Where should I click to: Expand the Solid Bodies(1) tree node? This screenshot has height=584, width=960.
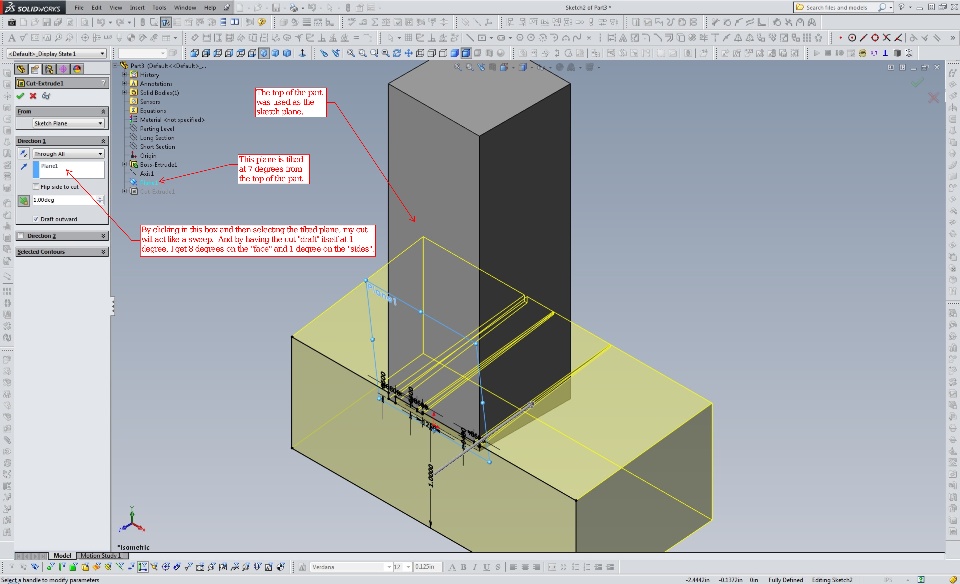coord(125,92)
